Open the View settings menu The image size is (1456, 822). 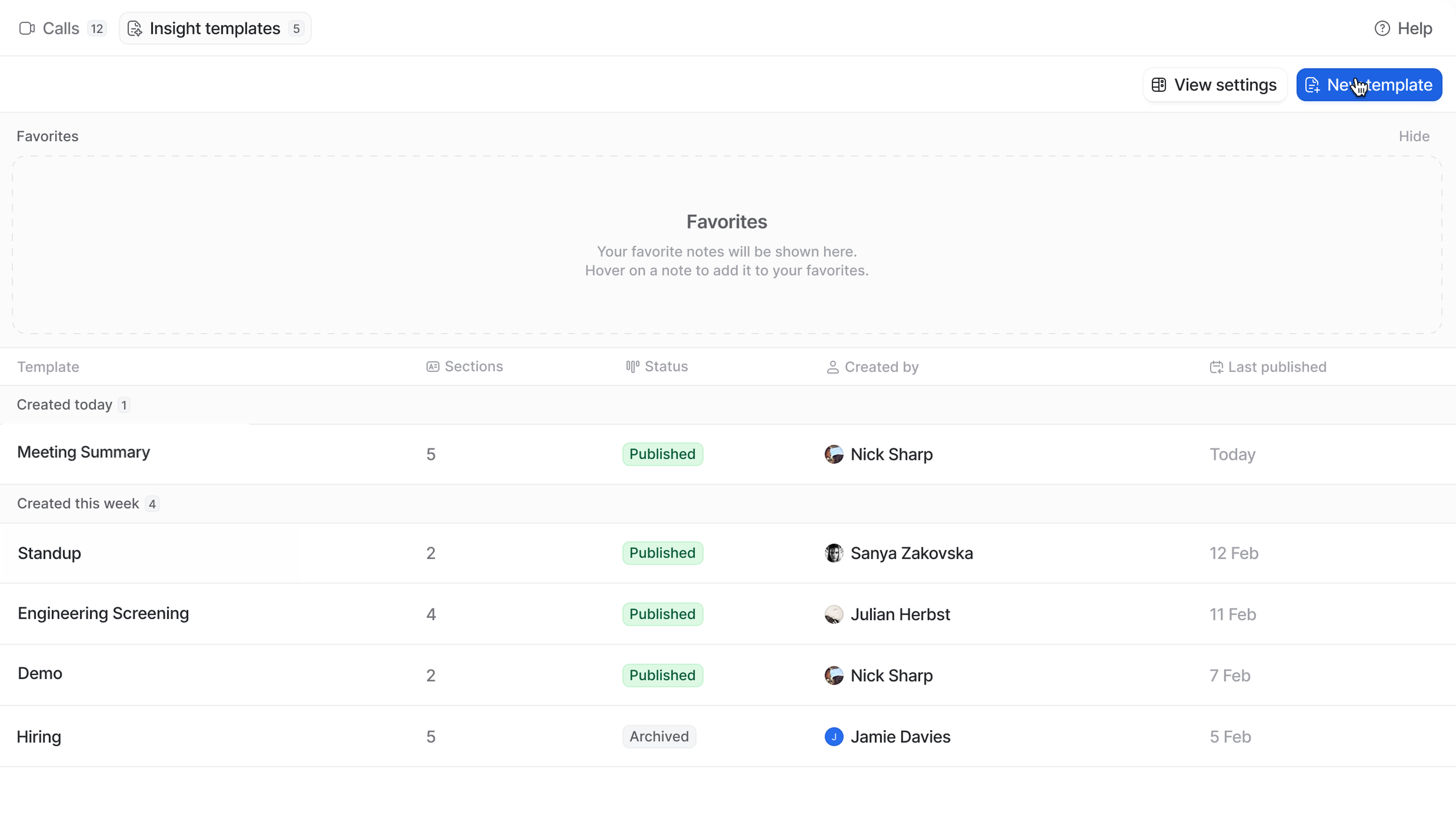coord(1214,85)
